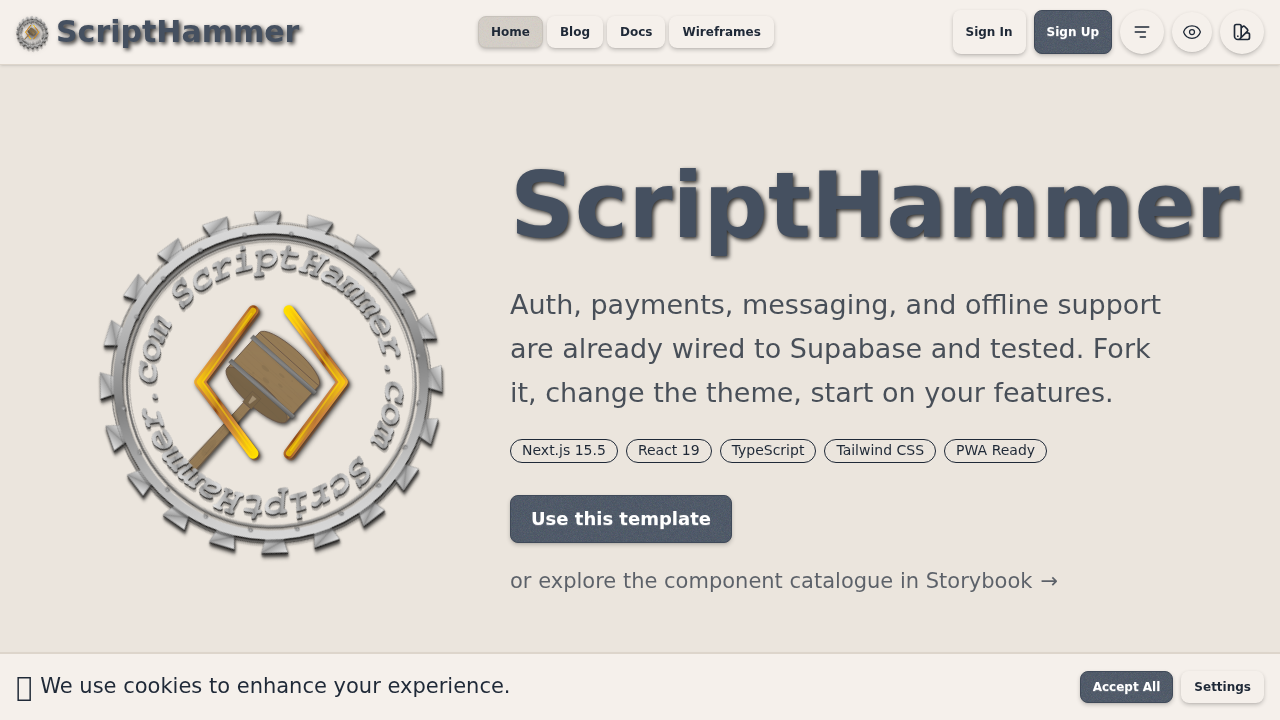Click the font settings icon with three lines
This screenshot has width=1280, height=720.
click(1141, 32)
